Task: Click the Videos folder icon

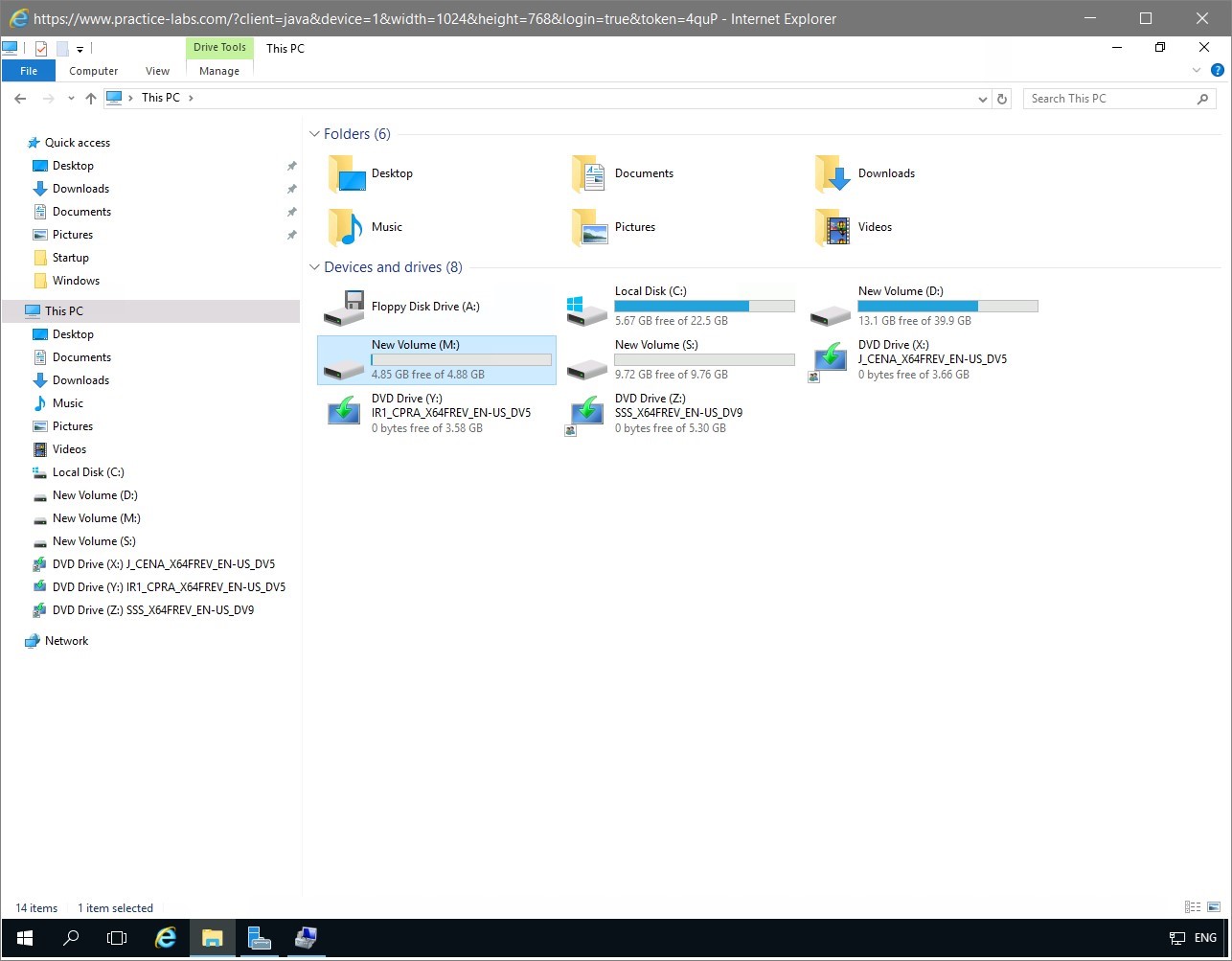Action: point(832,227)
